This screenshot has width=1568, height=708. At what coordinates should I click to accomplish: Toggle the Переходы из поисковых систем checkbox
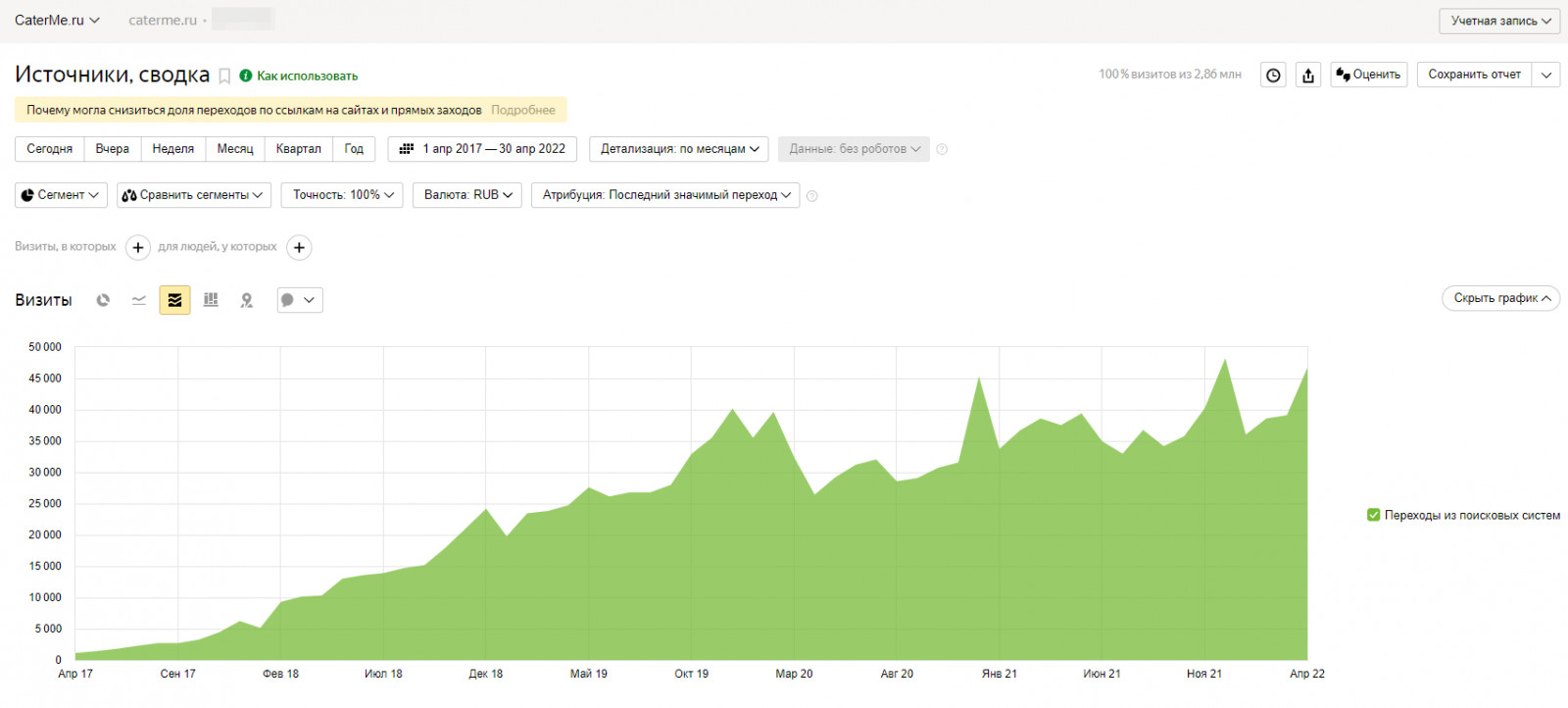1373,515
